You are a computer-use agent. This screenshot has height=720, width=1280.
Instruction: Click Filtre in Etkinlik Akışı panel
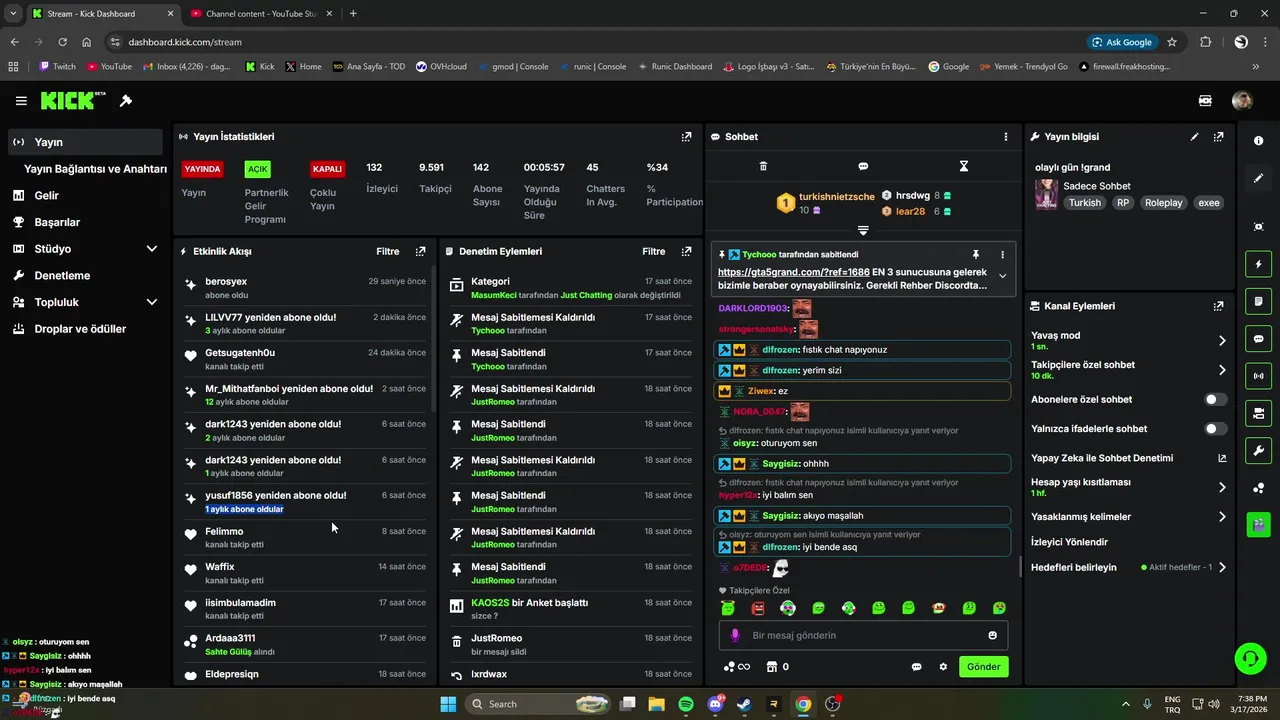click(x=387, y=252)
